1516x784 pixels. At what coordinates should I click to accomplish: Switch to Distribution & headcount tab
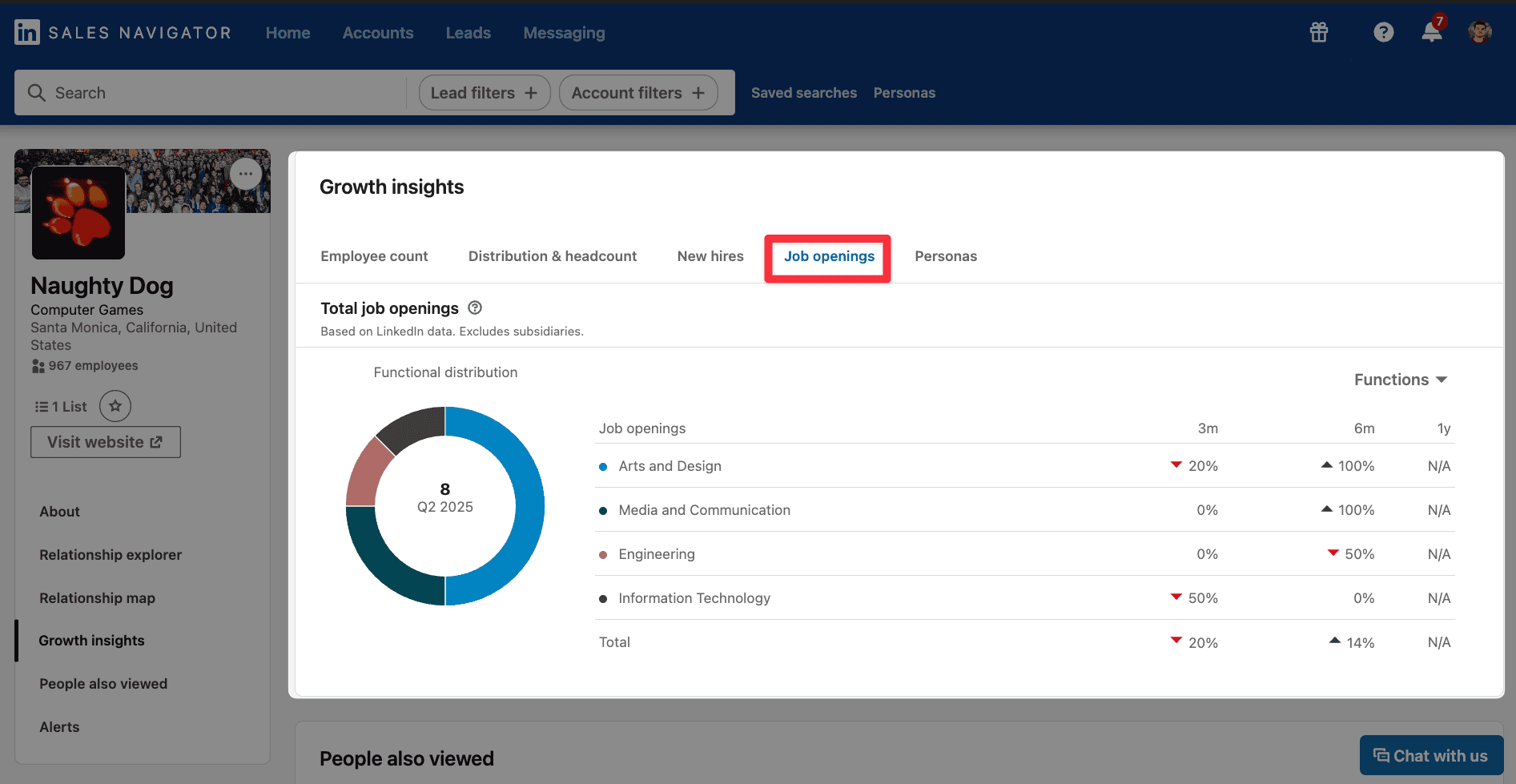coord(553,256)
